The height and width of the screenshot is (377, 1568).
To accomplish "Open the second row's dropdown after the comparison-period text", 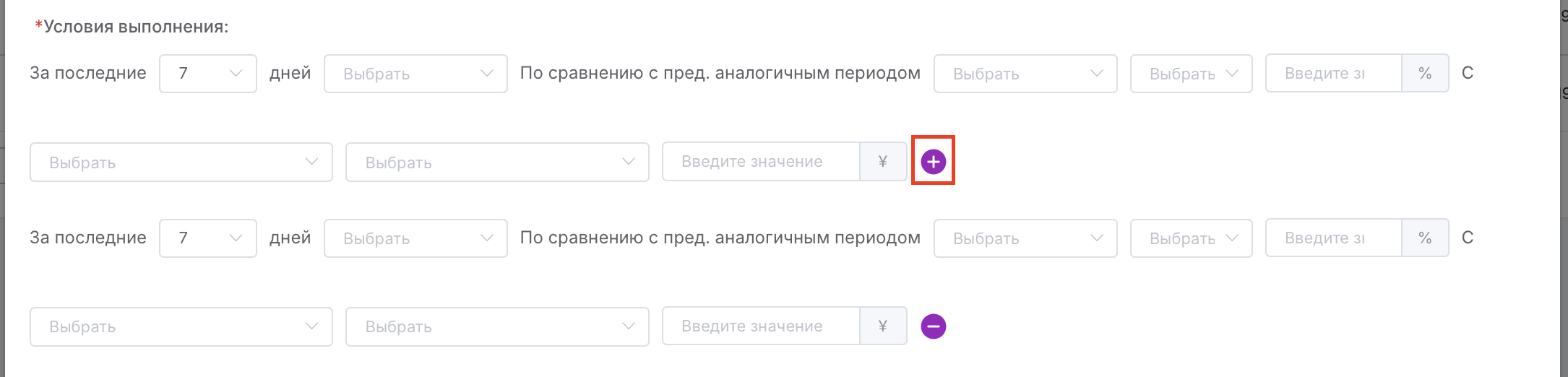I will point(1025,238).
